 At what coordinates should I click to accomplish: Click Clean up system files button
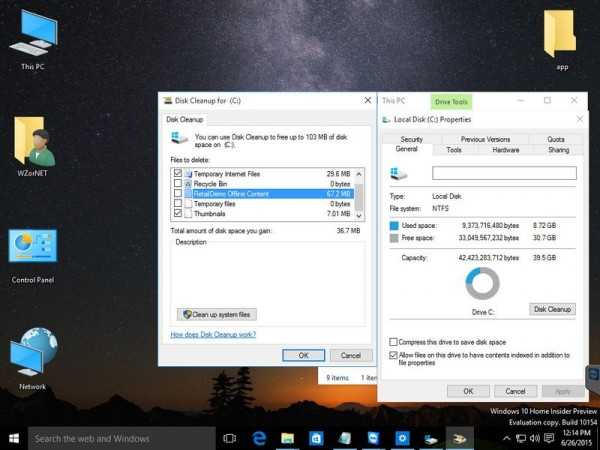tap(217, 315)
